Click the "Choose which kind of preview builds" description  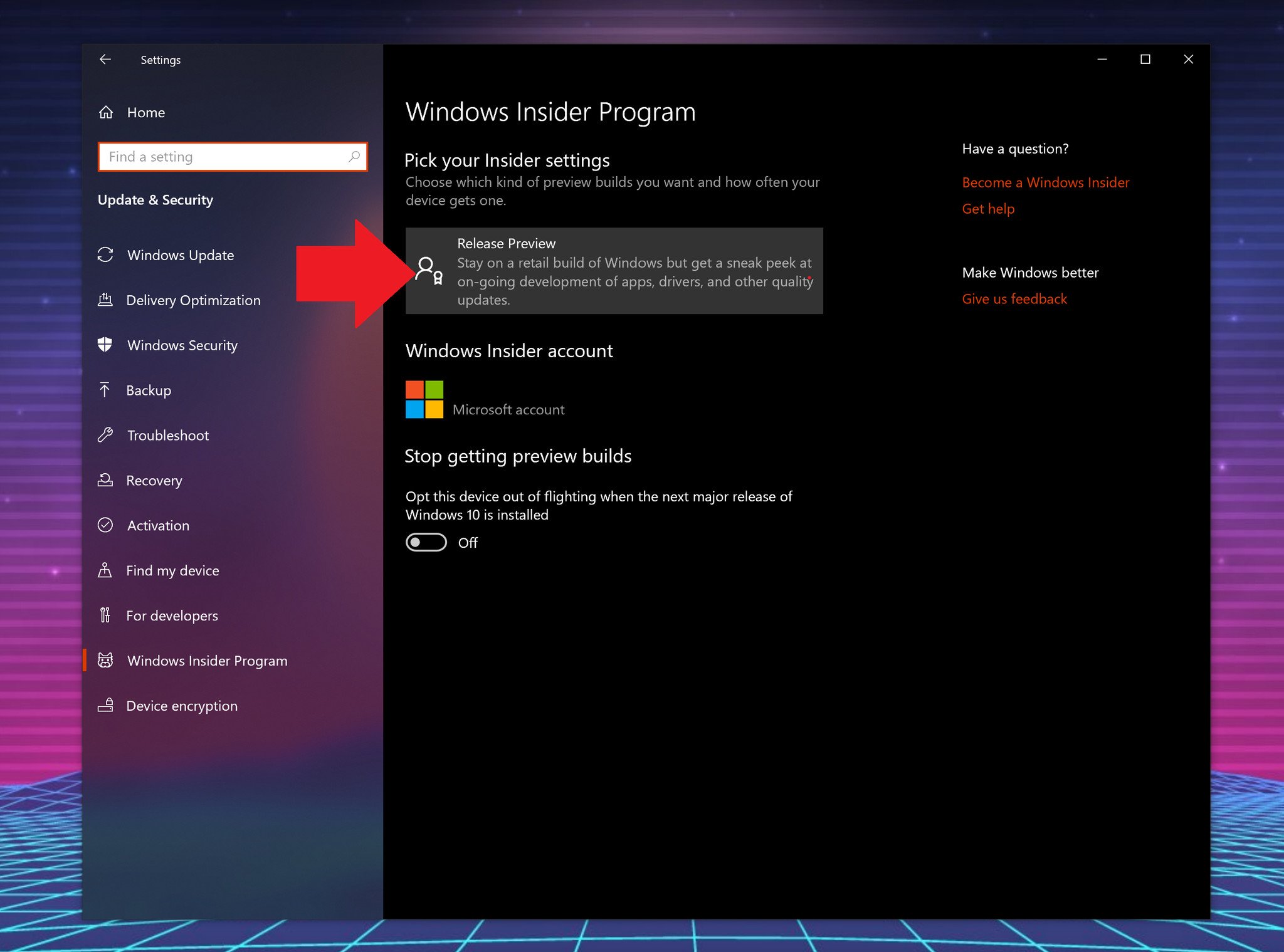(613, 191)
